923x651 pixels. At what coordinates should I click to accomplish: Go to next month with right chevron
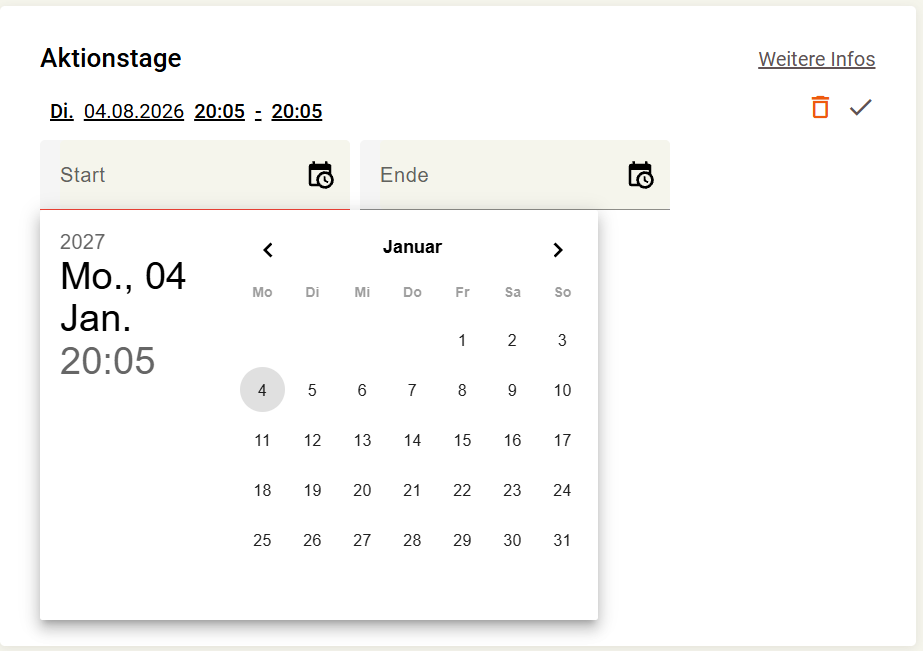point(558,250)
